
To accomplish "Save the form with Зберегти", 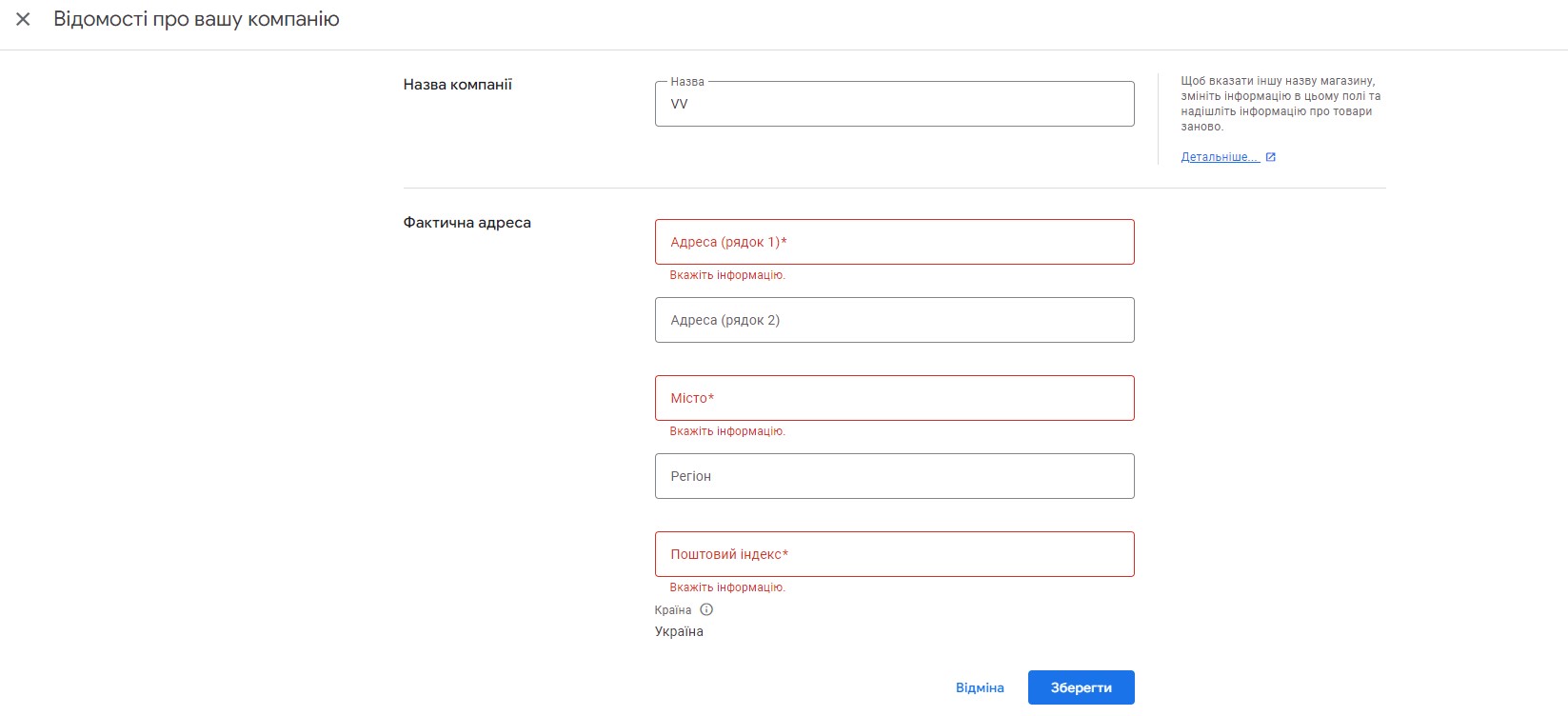I will 1081,687.
